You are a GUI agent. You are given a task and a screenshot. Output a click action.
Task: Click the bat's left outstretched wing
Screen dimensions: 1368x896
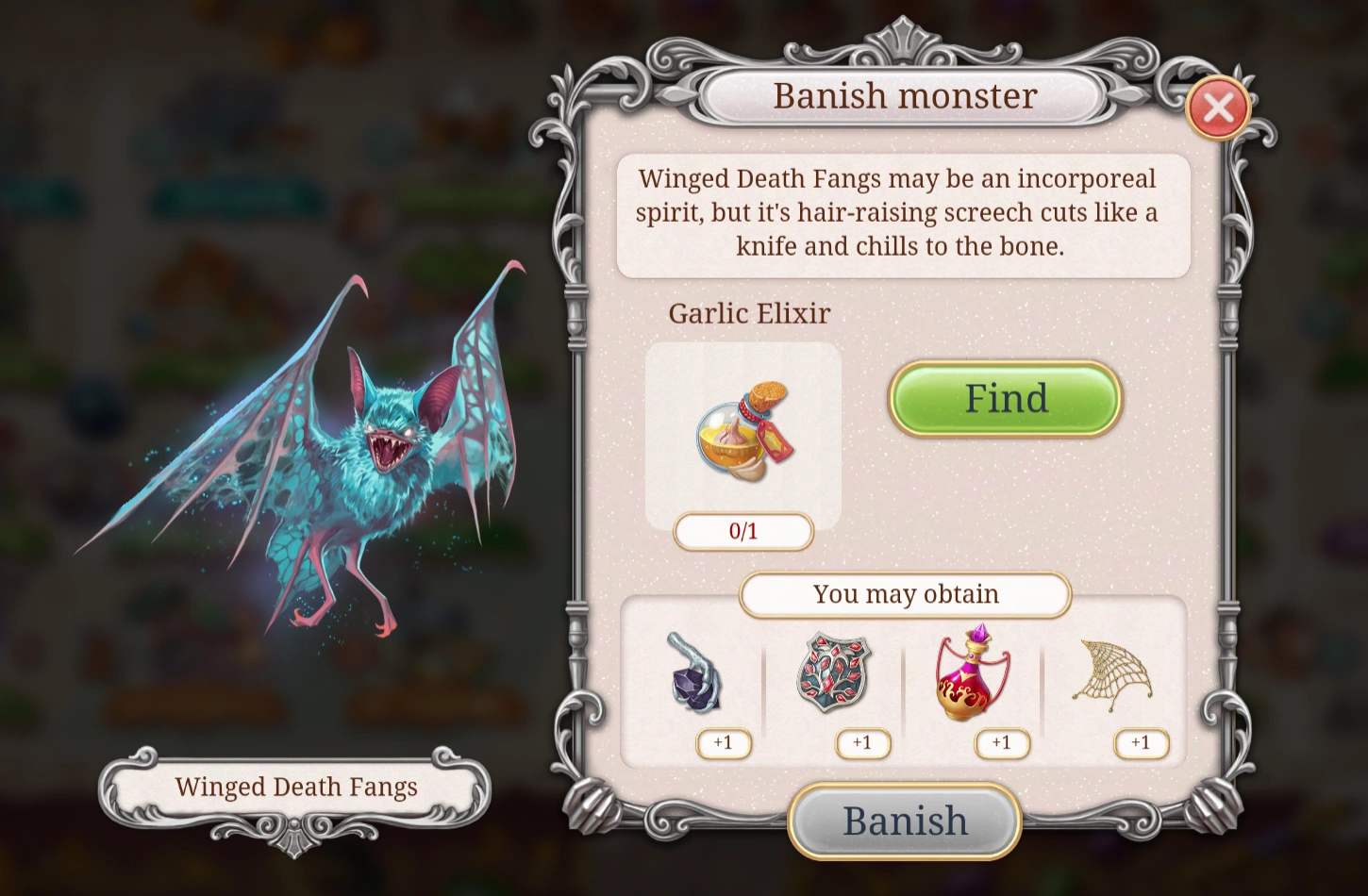coord(226,424)
